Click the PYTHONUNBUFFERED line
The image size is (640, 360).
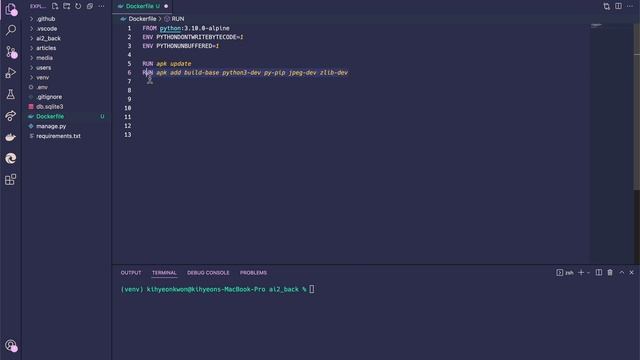tap(181, 46)
